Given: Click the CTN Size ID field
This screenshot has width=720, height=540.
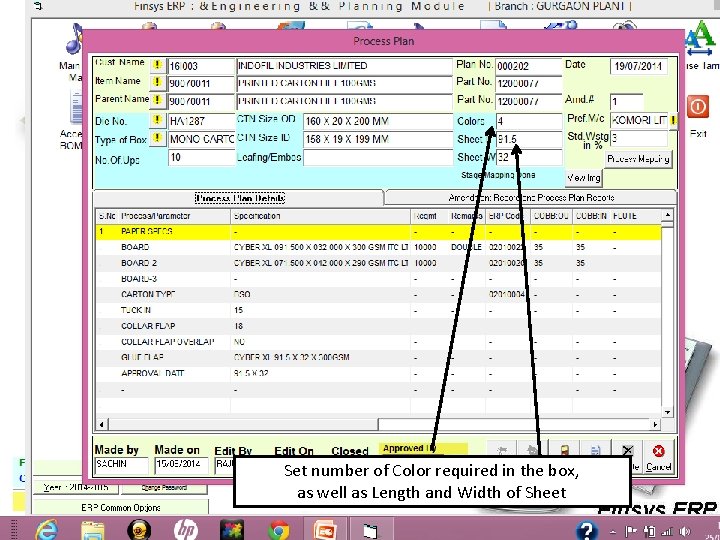Looking at the screenshot, I should click(x=378, y=139).
